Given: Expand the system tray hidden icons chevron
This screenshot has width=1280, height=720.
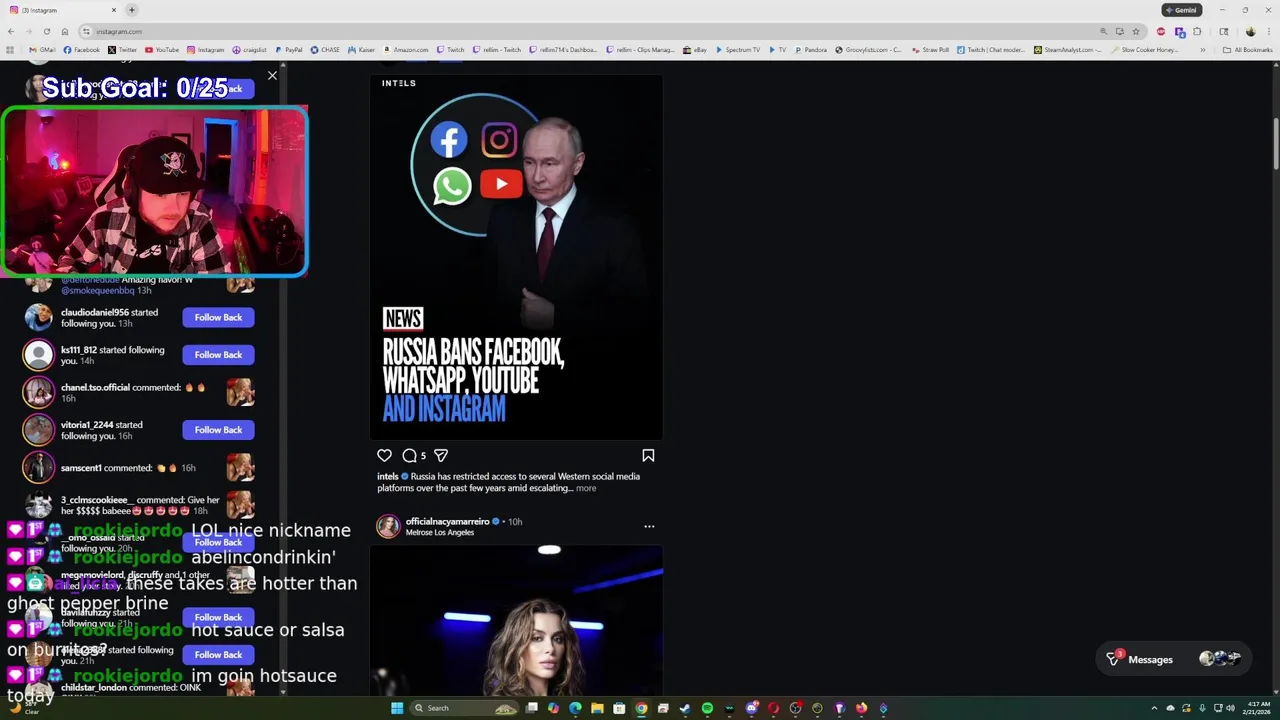Looking at the screenshot, I should pyautogui.click(x=1153, y=708).
